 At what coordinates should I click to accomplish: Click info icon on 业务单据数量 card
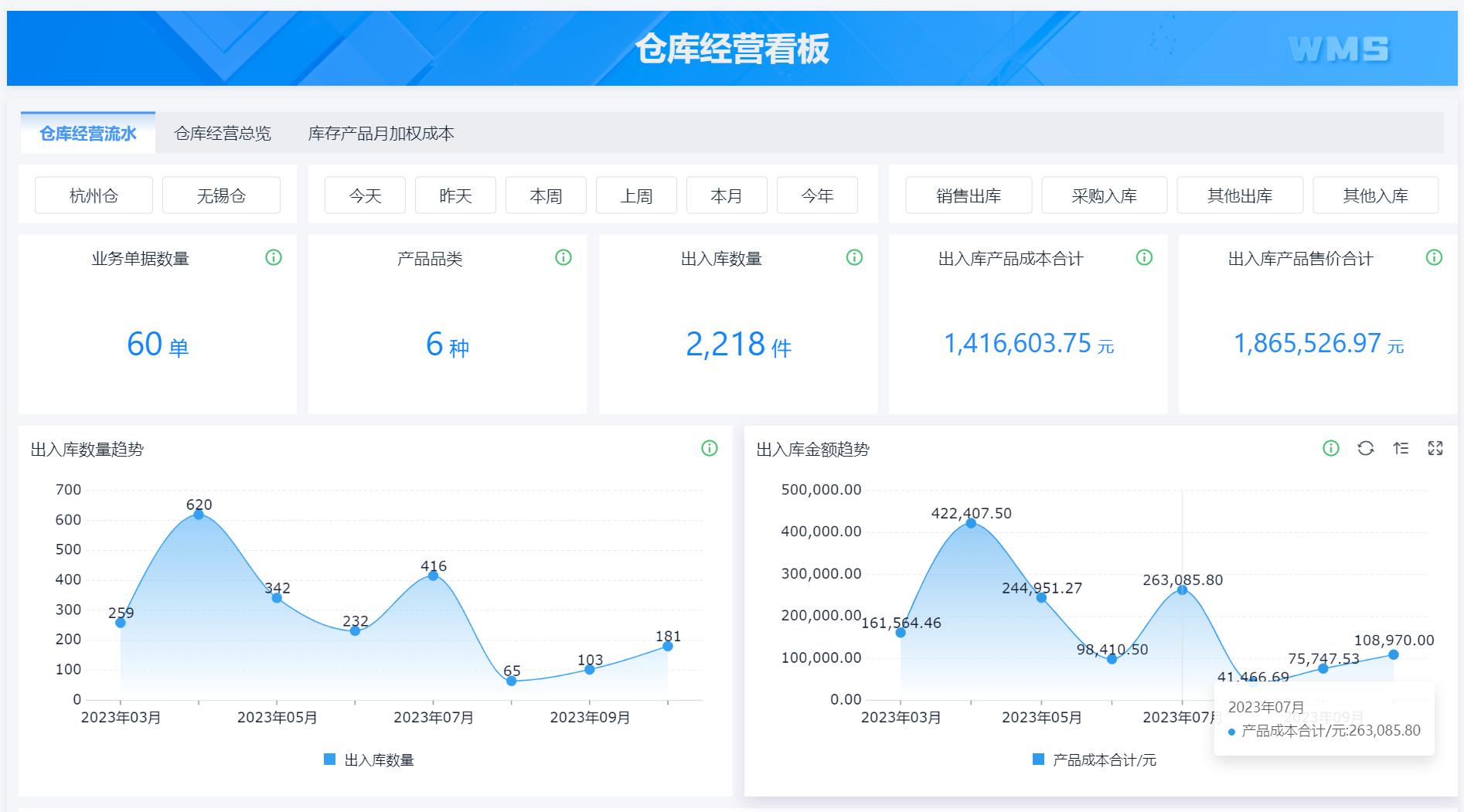[x=274, y=258]
